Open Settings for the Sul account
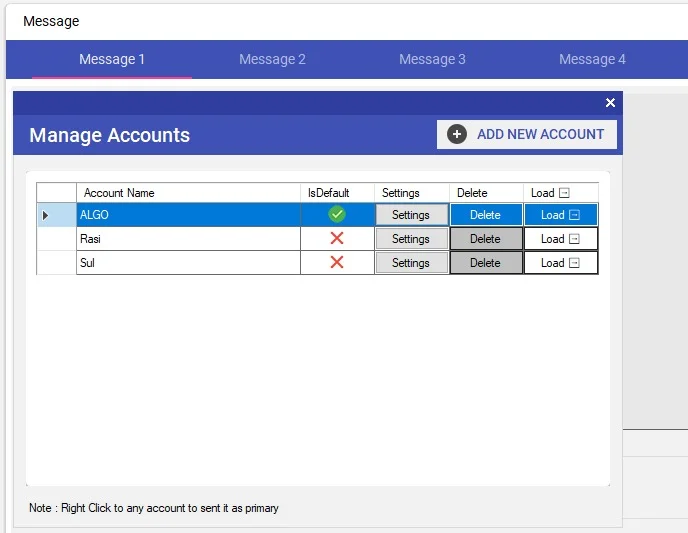Screen dimensions: 688x533 411,263
